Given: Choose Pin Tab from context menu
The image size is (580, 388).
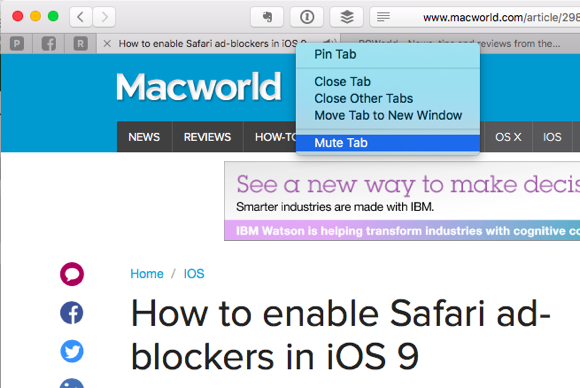Looking at the screenshot, I should click(388, 54).
